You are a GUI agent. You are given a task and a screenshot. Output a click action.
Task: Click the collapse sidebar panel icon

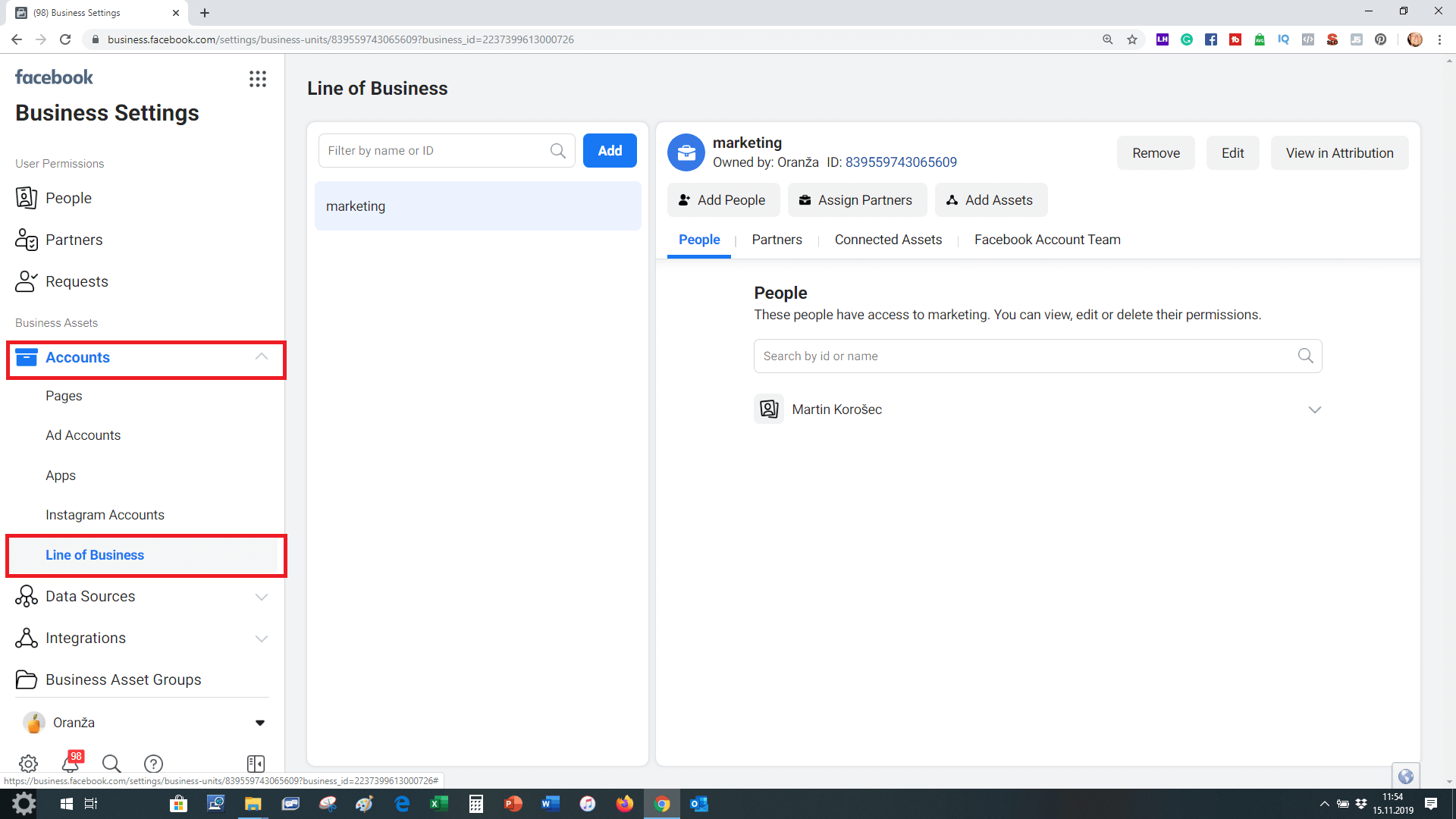pos(256,764)
